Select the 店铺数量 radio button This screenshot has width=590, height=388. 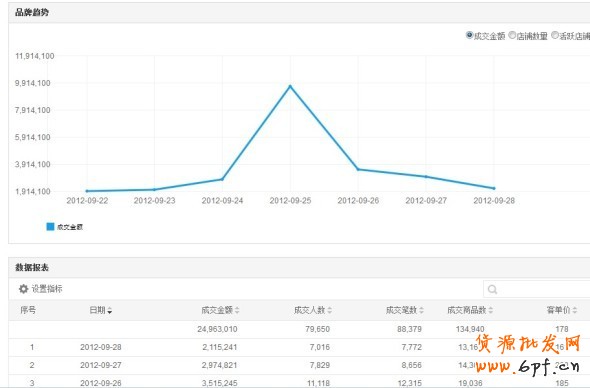512,35
